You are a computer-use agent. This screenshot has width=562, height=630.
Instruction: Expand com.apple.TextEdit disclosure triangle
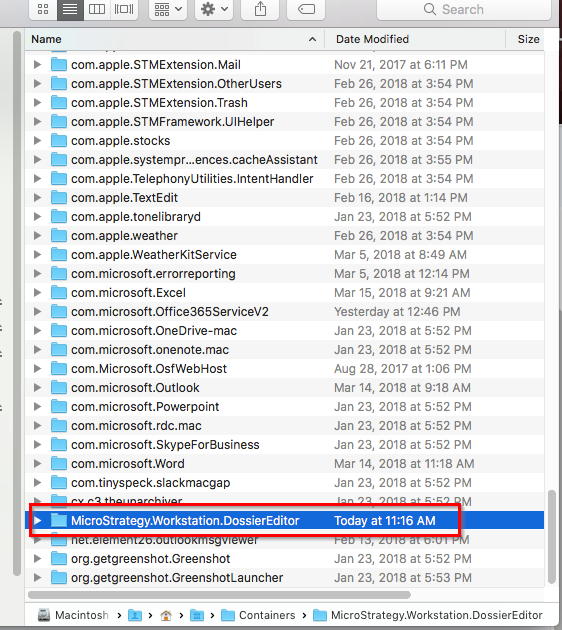37,198
